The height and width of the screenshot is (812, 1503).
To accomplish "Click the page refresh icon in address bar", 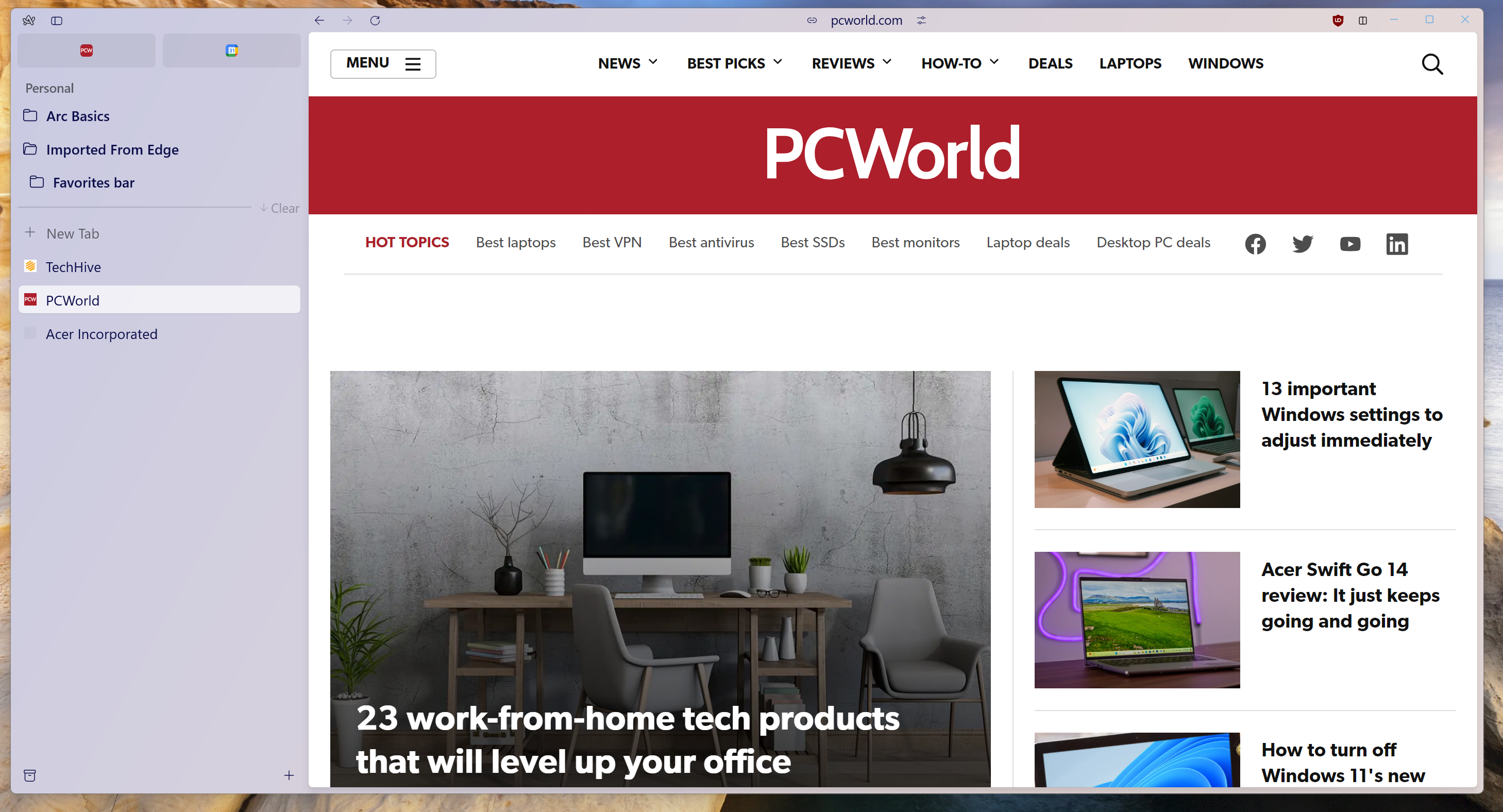I will pos(376,20).
